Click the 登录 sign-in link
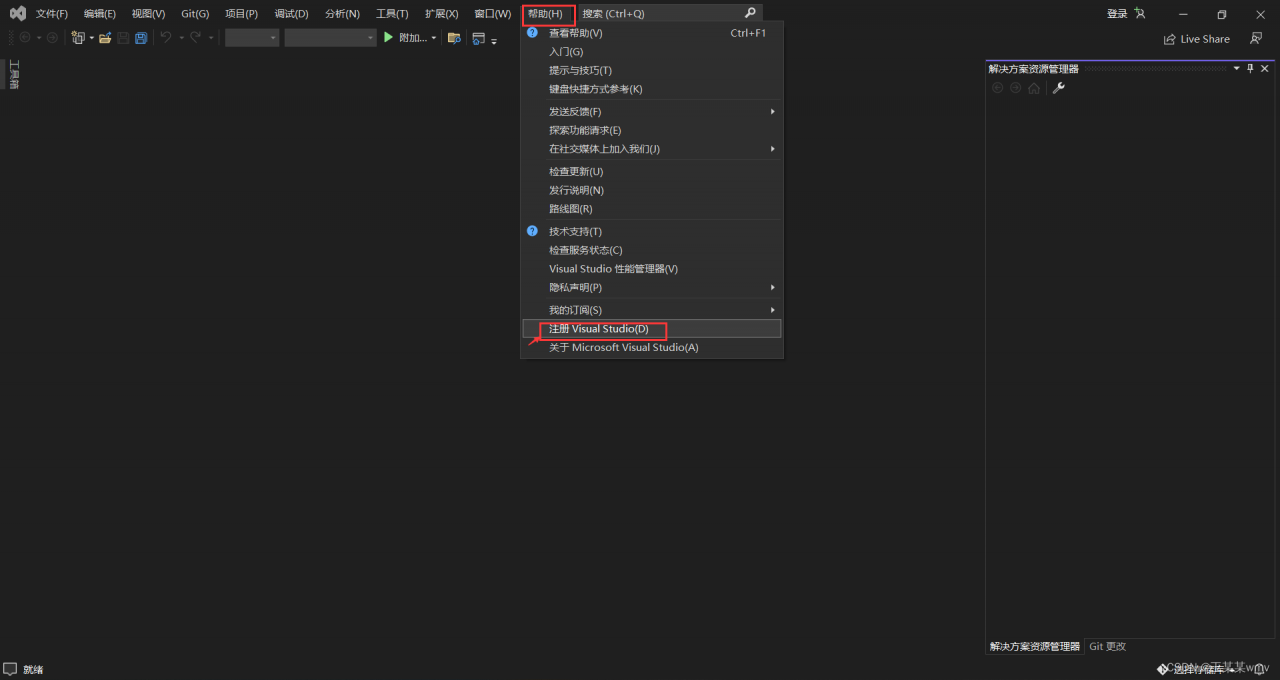This screenshot has width=1280, height=680. point(1117,14)
